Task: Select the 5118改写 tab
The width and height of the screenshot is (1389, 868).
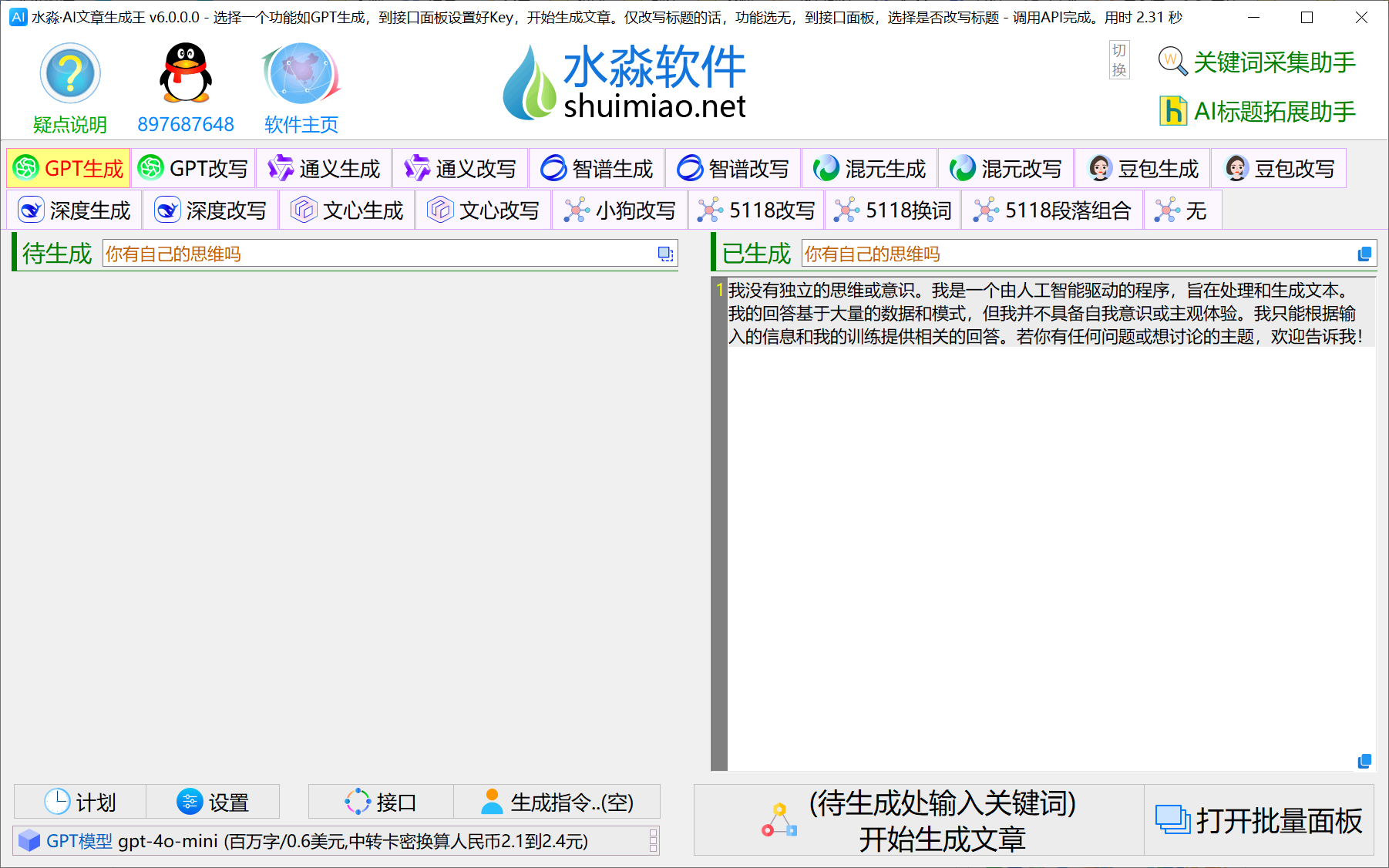Action: [x=756, y=210]
